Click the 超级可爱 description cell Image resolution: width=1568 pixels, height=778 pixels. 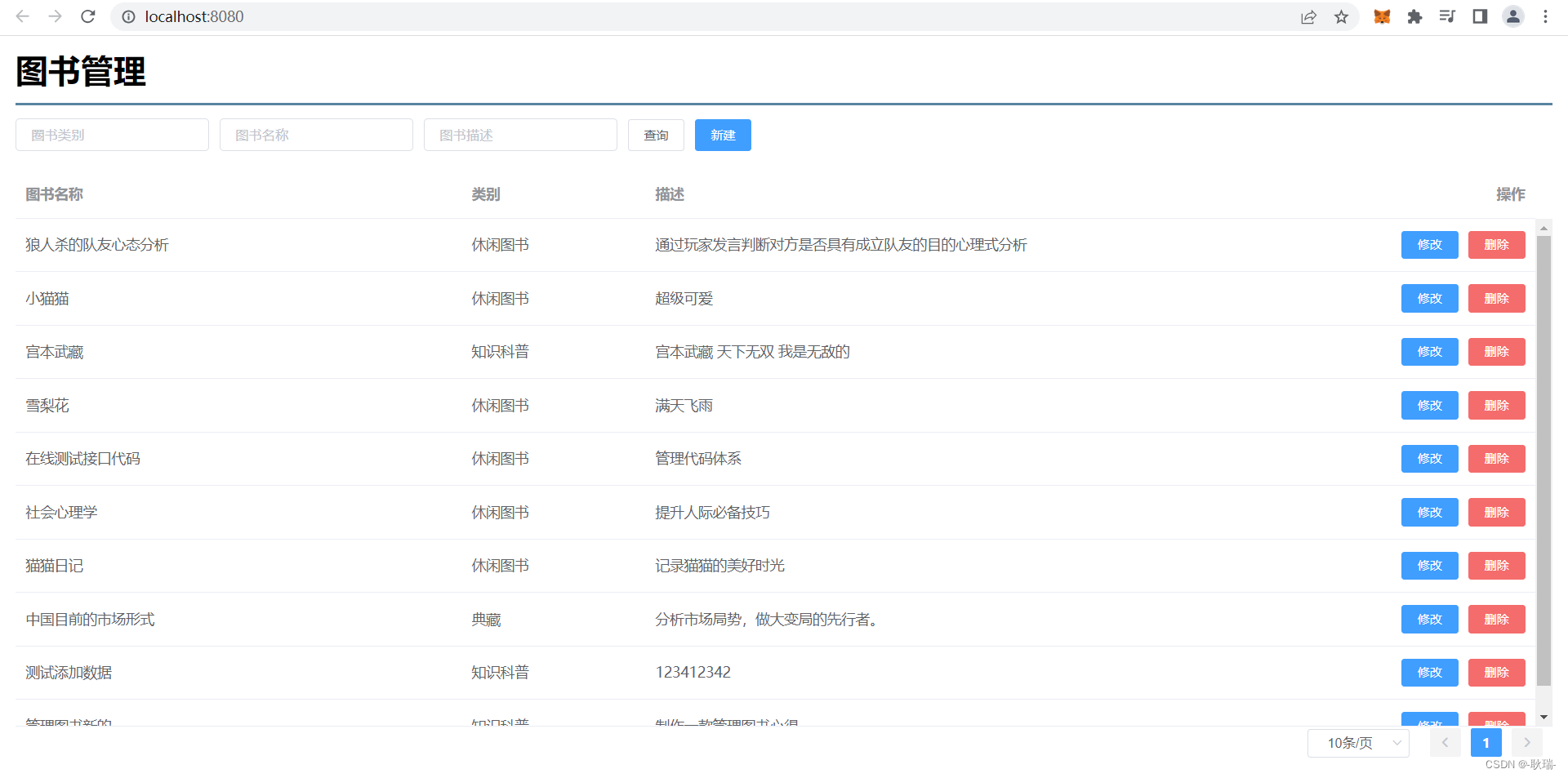[x=684, y=298]
